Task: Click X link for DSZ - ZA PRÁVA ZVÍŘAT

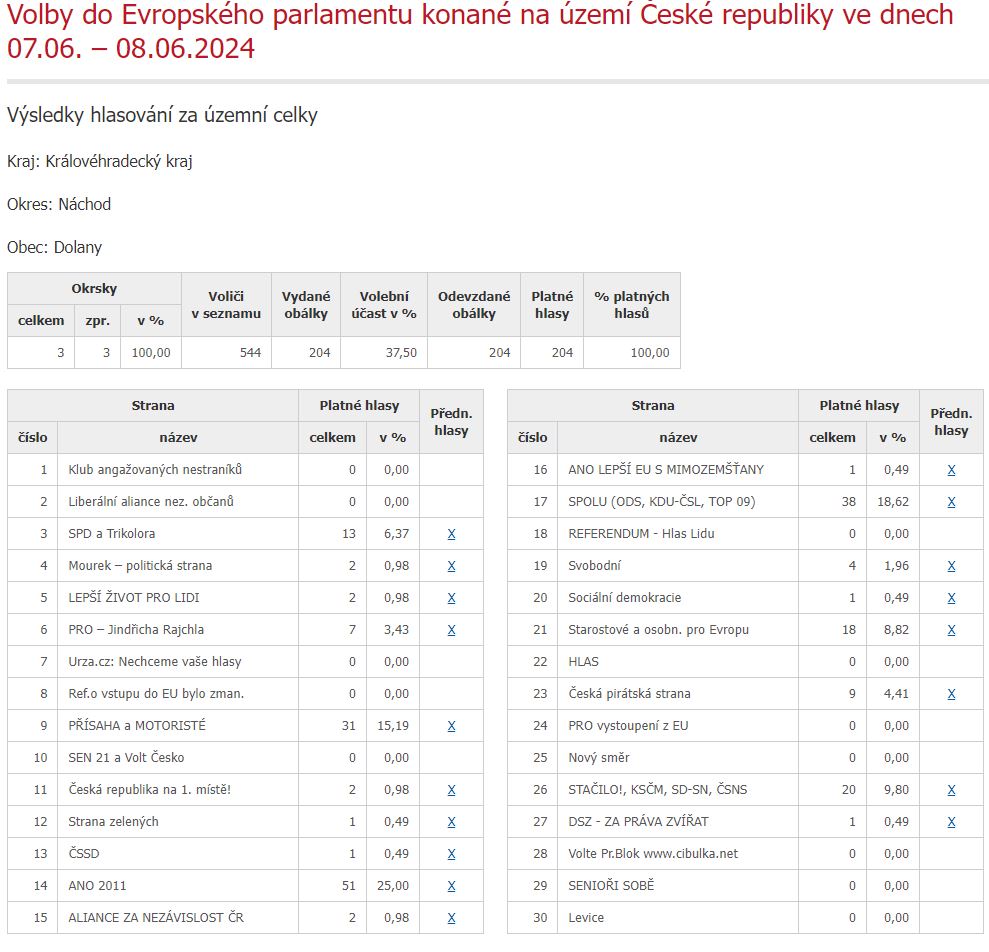Action: (951, 822)
